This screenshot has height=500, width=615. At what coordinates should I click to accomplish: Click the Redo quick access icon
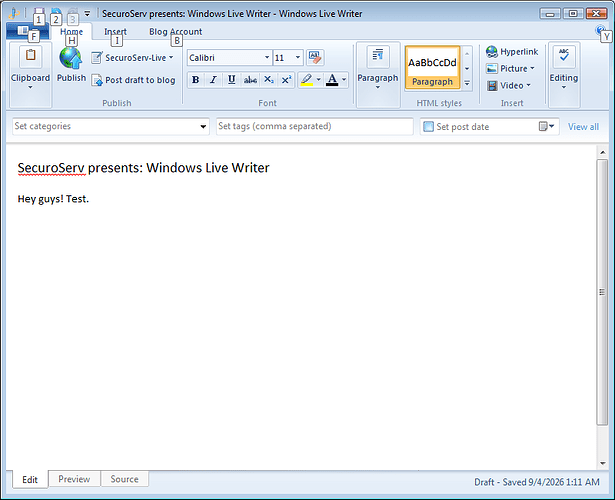click(x=73, y=13)
